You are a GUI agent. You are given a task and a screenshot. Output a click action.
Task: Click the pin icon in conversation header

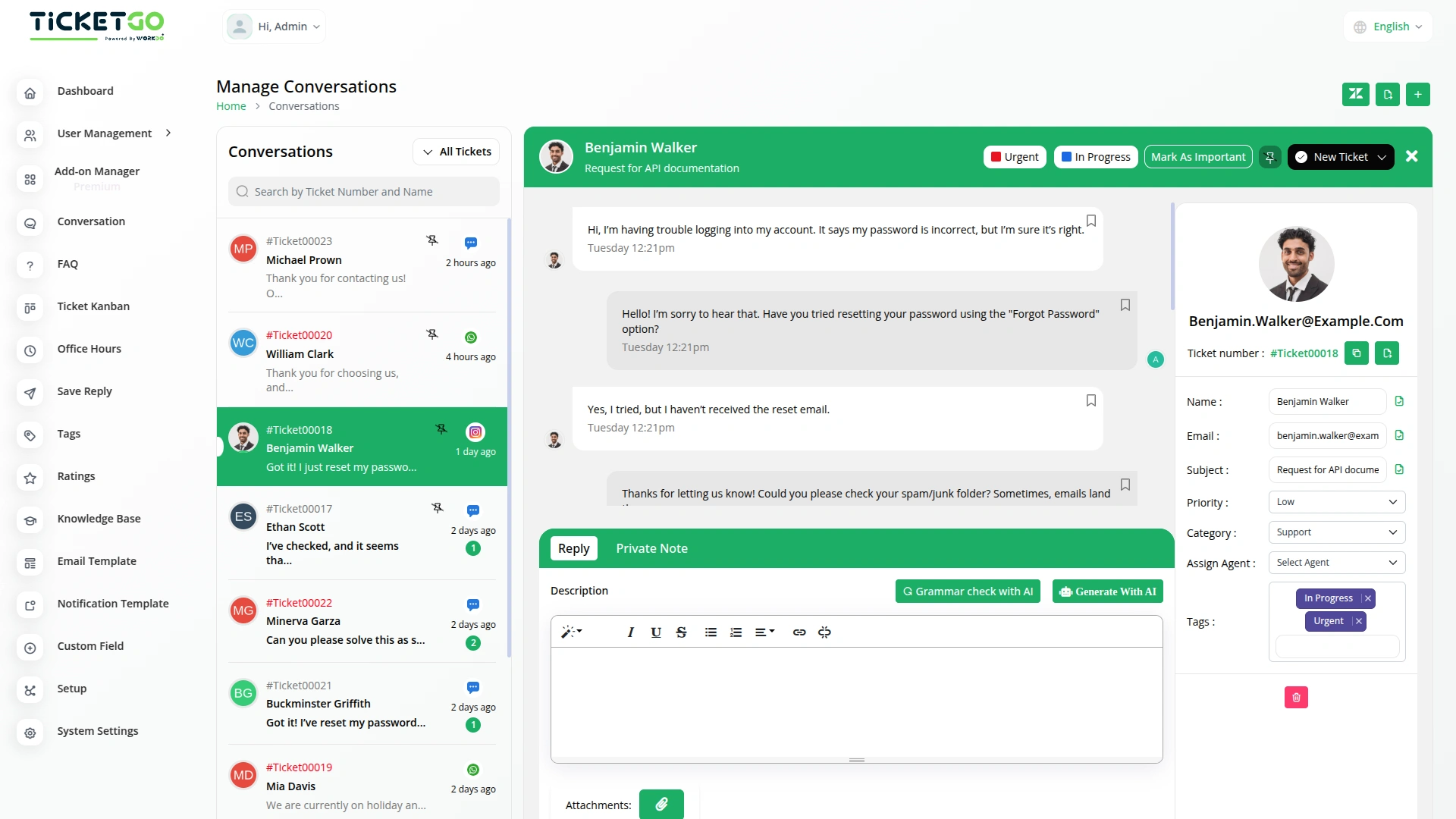click(1270, 157)
